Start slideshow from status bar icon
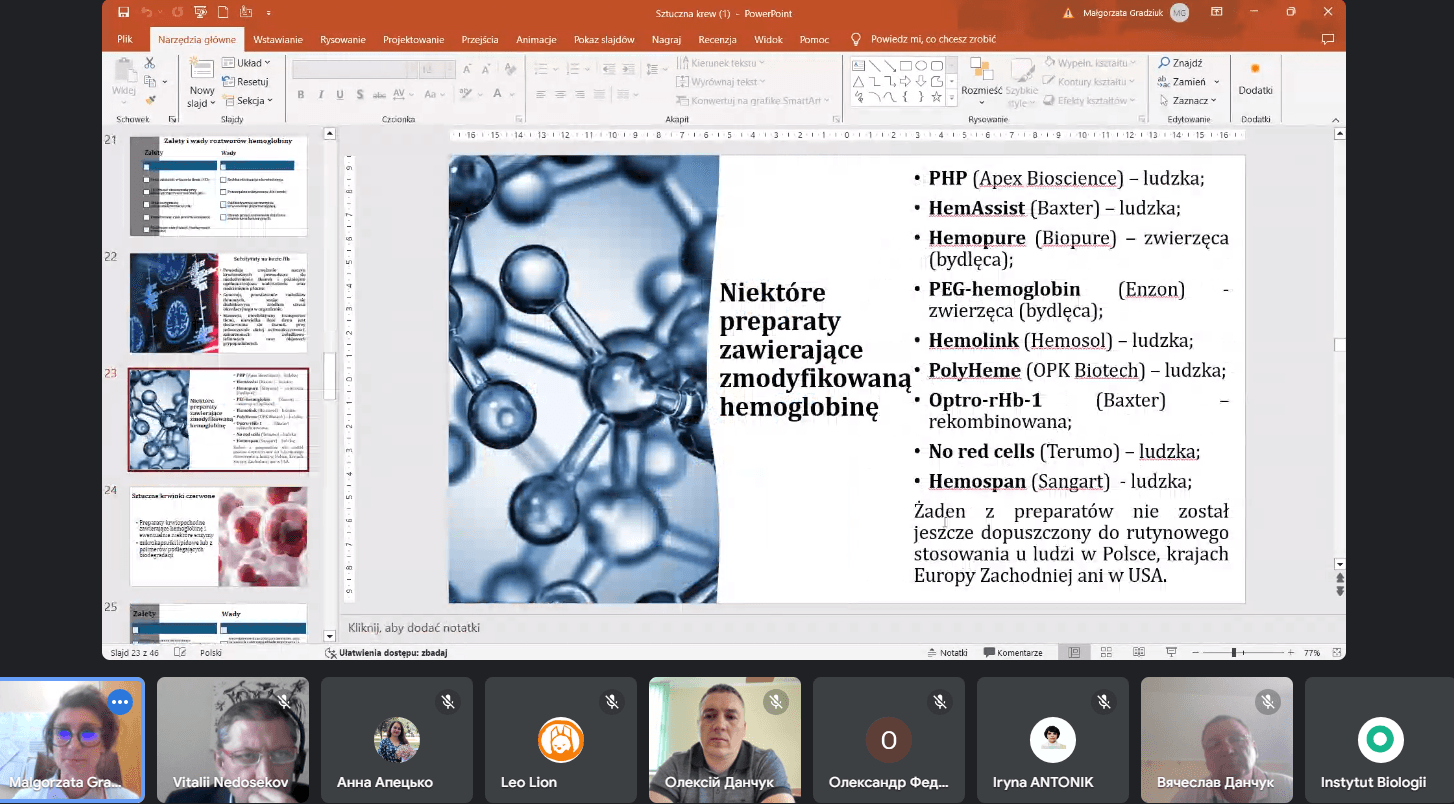The width and height of the screenshot is (1454, 804). [1171, 652]
